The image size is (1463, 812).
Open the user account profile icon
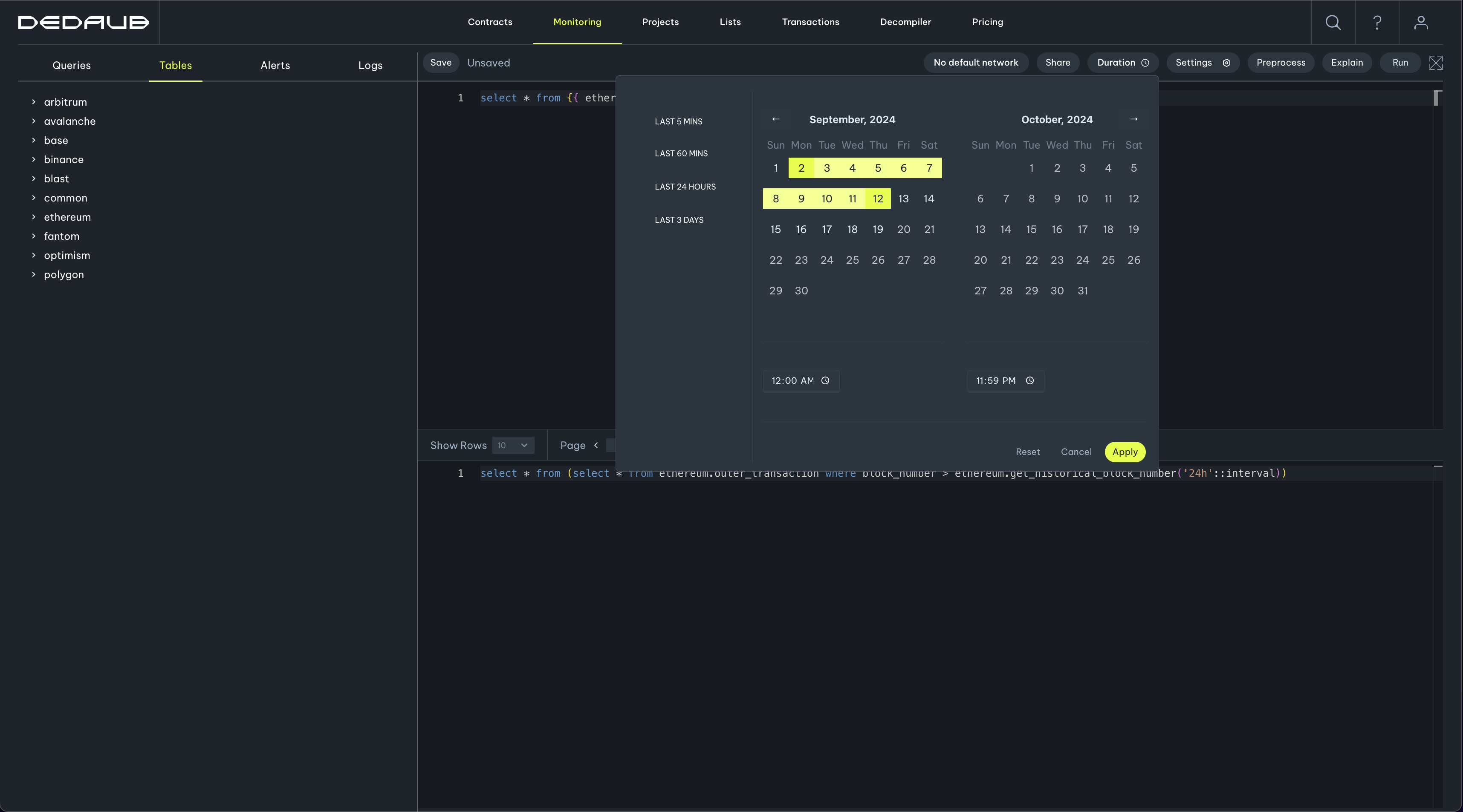click(x=1421, y=22)
